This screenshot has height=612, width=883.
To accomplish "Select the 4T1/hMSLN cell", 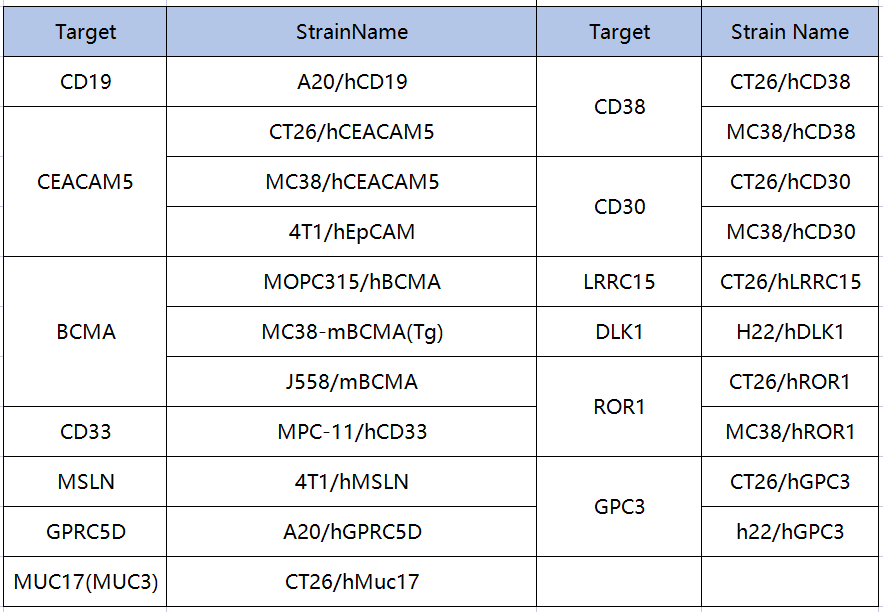I will [x=351, y=482].
